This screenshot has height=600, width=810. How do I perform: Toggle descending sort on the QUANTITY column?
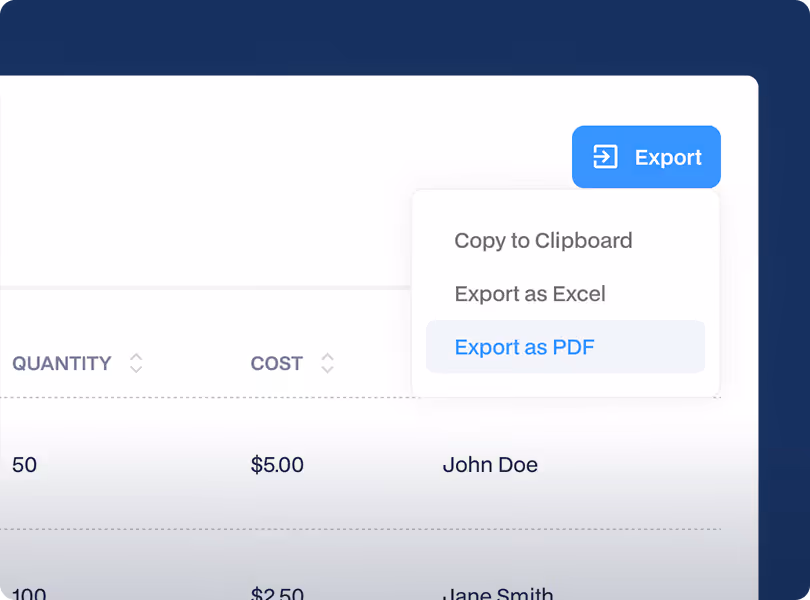tap(136, 369)
